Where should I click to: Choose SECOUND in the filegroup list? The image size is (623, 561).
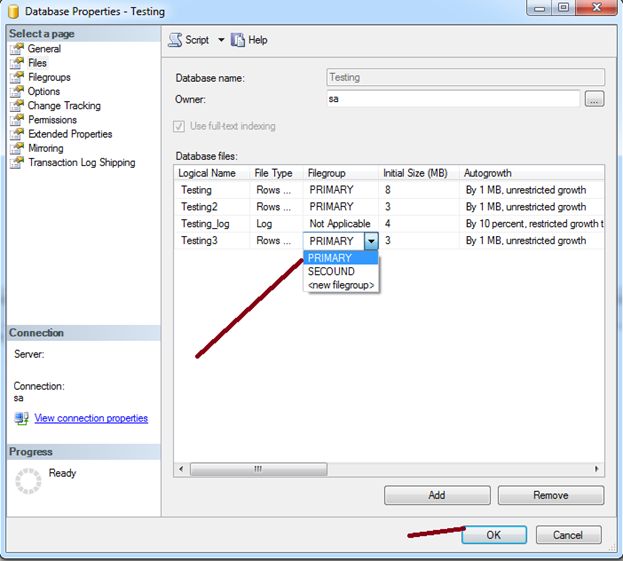pos(341,271)
